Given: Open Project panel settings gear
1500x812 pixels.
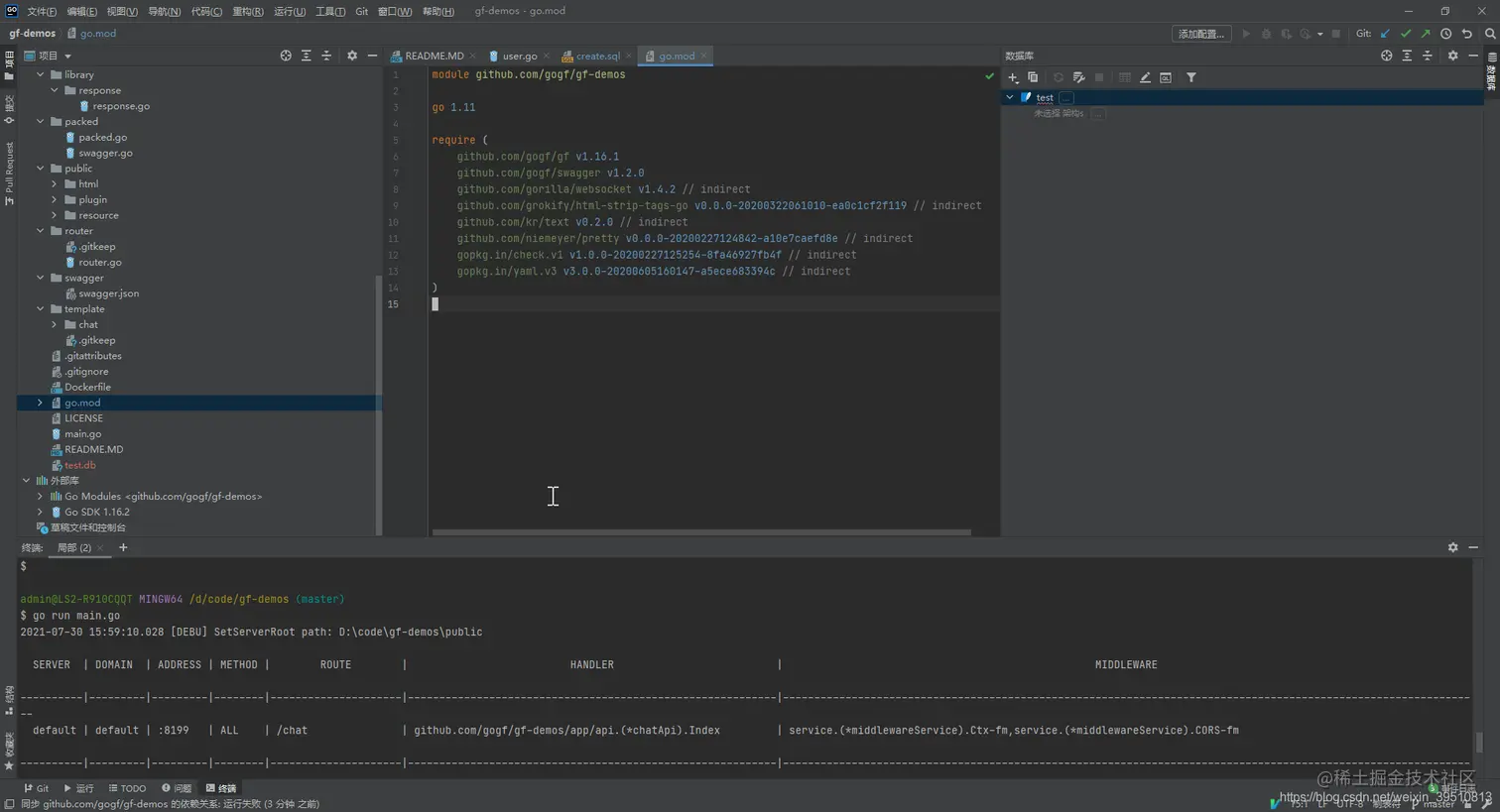Looking at the screenshot, I should pyautogui.click(x=352, y=56).
